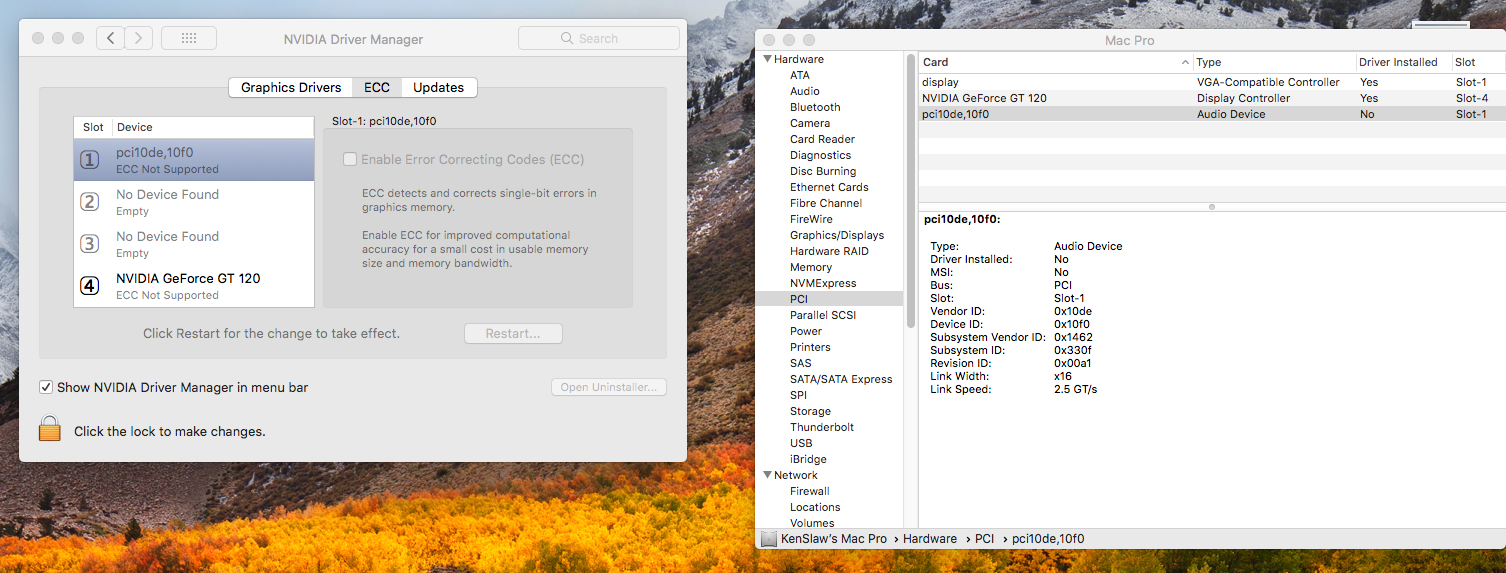
Task: Select Parallel SCSI in the sidebar
Action: coord(823,315)
